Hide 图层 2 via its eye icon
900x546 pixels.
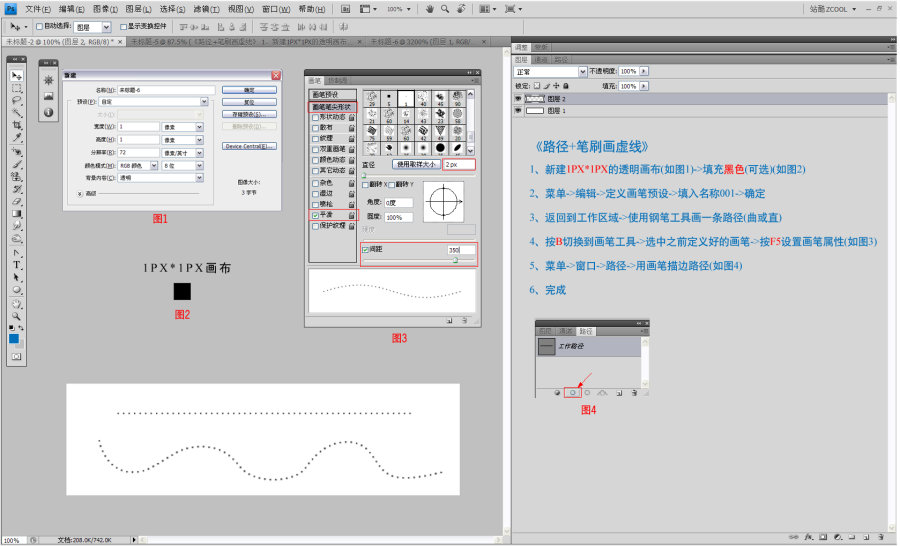tap(519, 99)
